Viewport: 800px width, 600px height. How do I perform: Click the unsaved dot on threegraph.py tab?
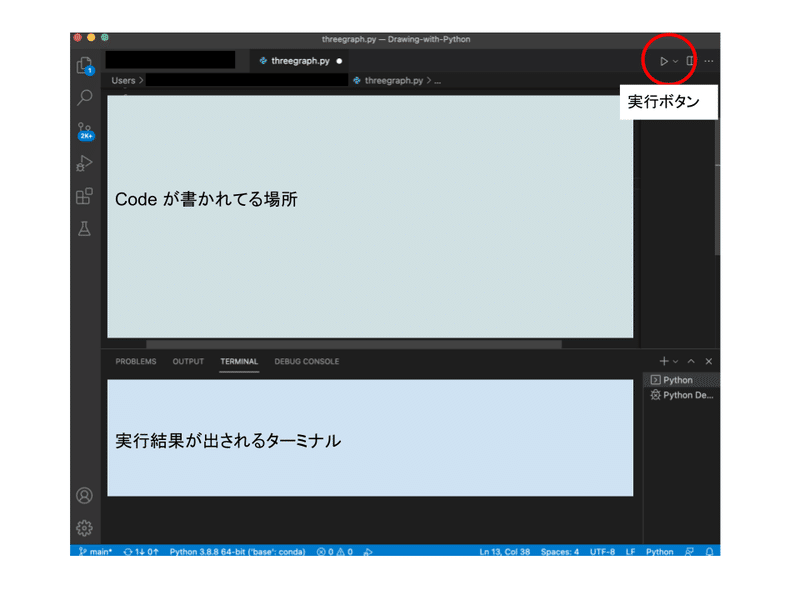coord(339,61)
